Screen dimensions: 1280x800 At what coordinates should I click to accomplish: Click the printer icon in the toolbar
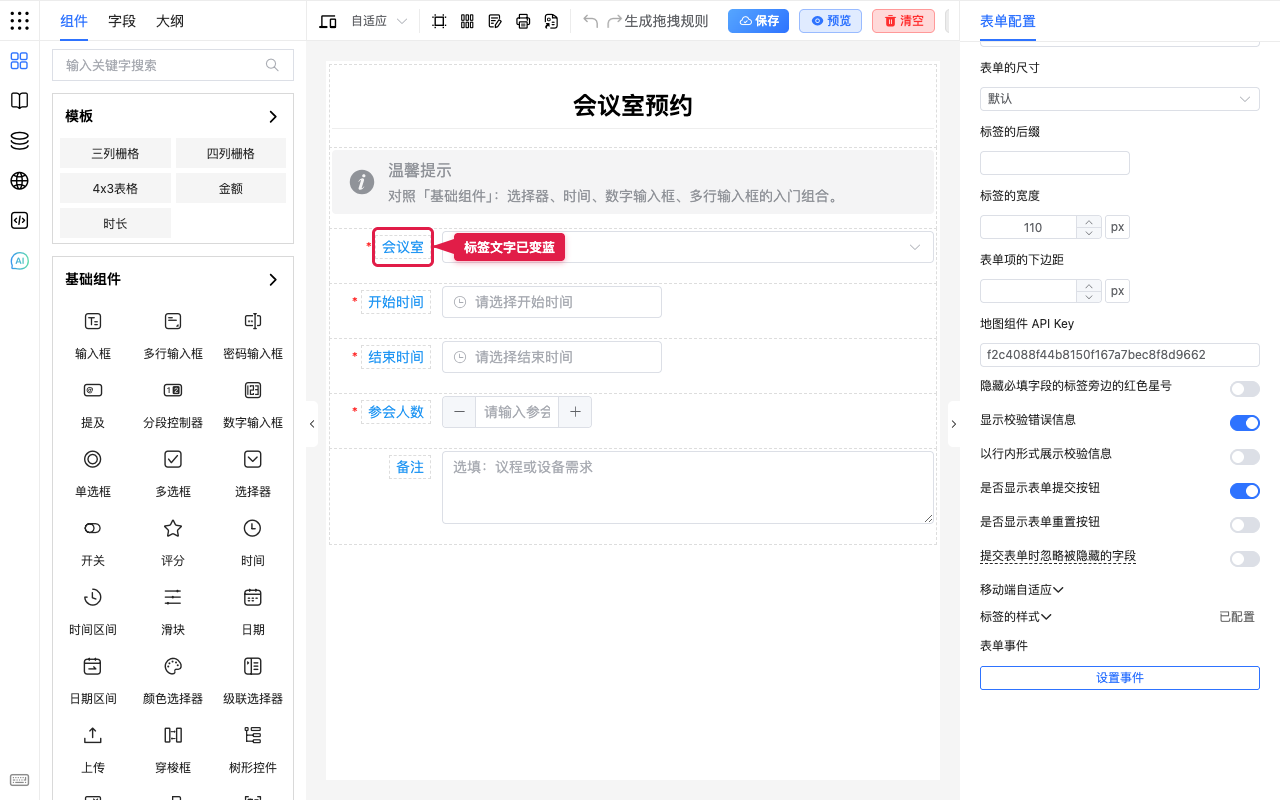(x=523, y=21)
